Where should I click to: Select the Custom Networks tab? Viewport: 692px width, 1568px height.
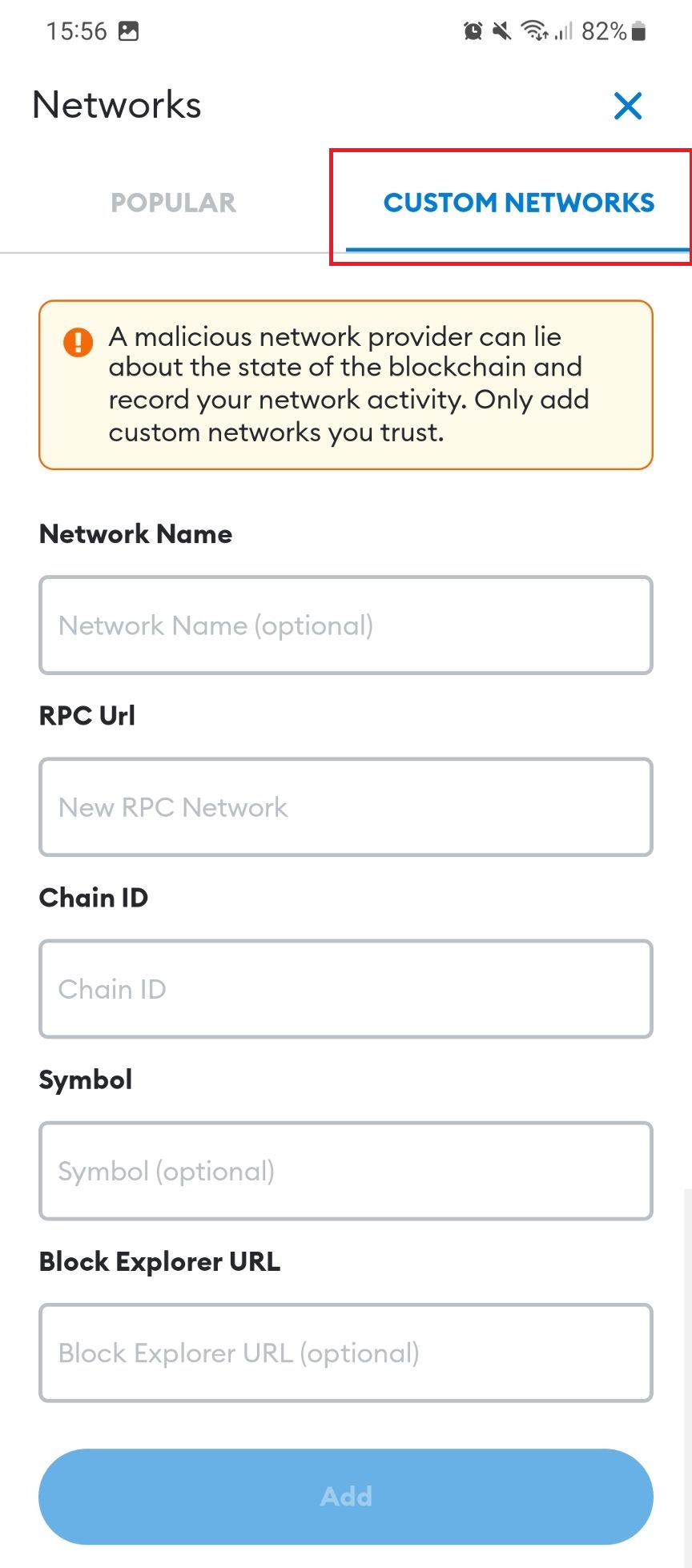(x=519, y=203)
